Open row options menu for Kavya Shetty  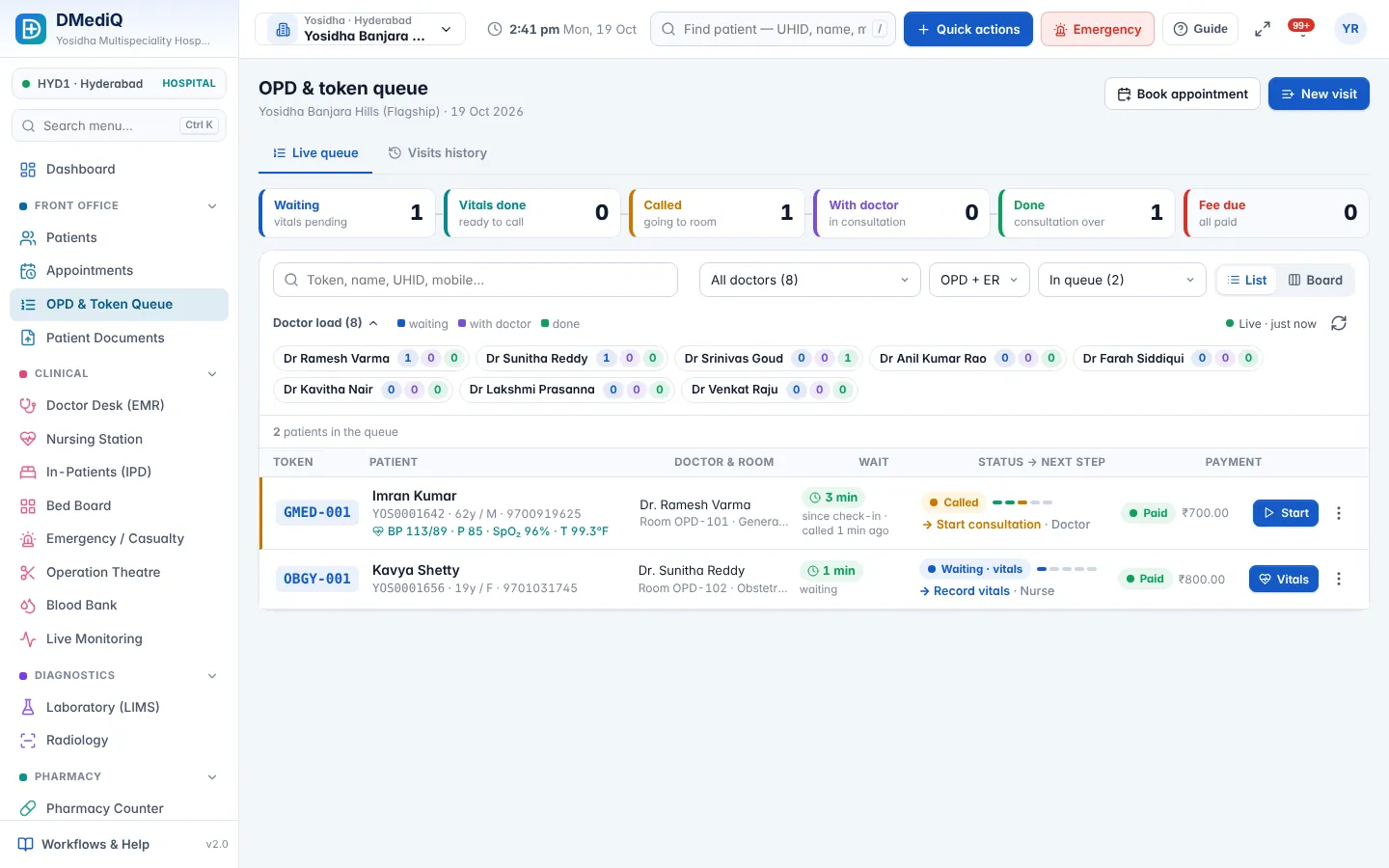click(1339, 579)
